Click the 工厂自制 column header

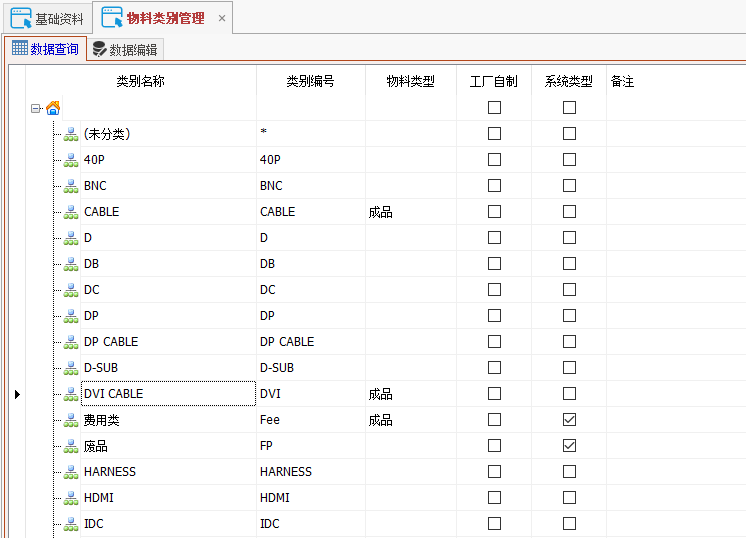[x=494, y=81]
